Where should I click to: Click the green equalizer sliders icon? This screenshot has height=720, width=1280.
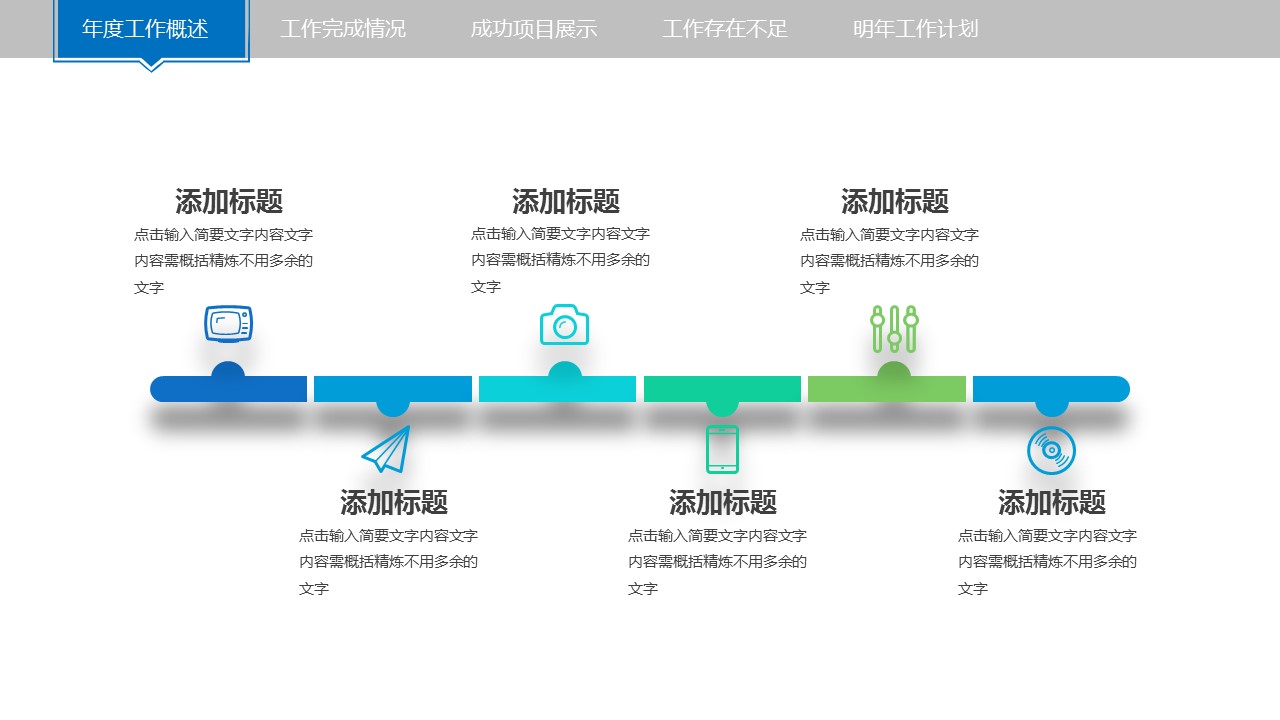pyautogui.click(x=894, y=329)
